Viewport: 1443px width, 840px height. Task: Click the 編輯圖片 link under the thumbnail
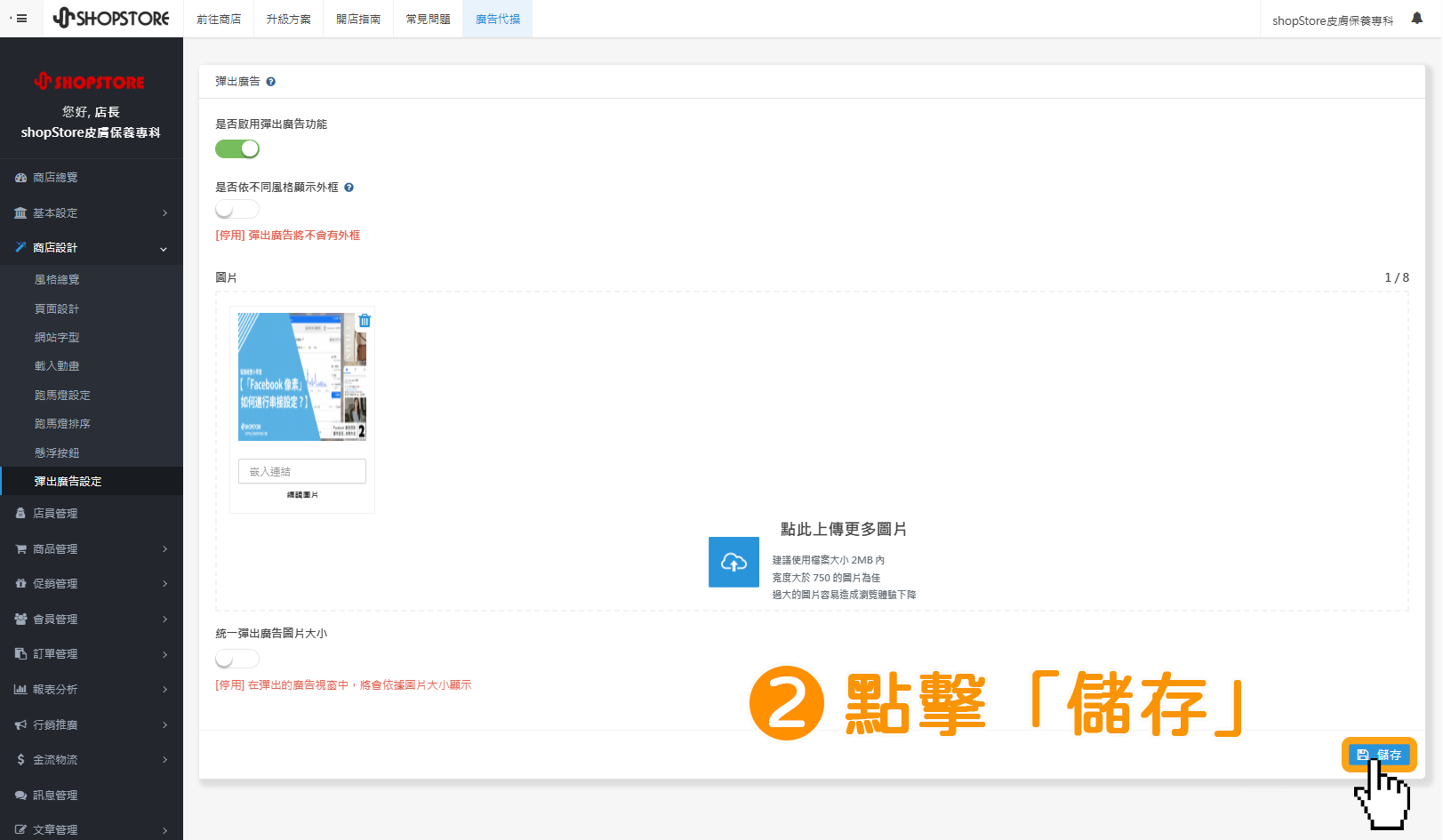302,495
